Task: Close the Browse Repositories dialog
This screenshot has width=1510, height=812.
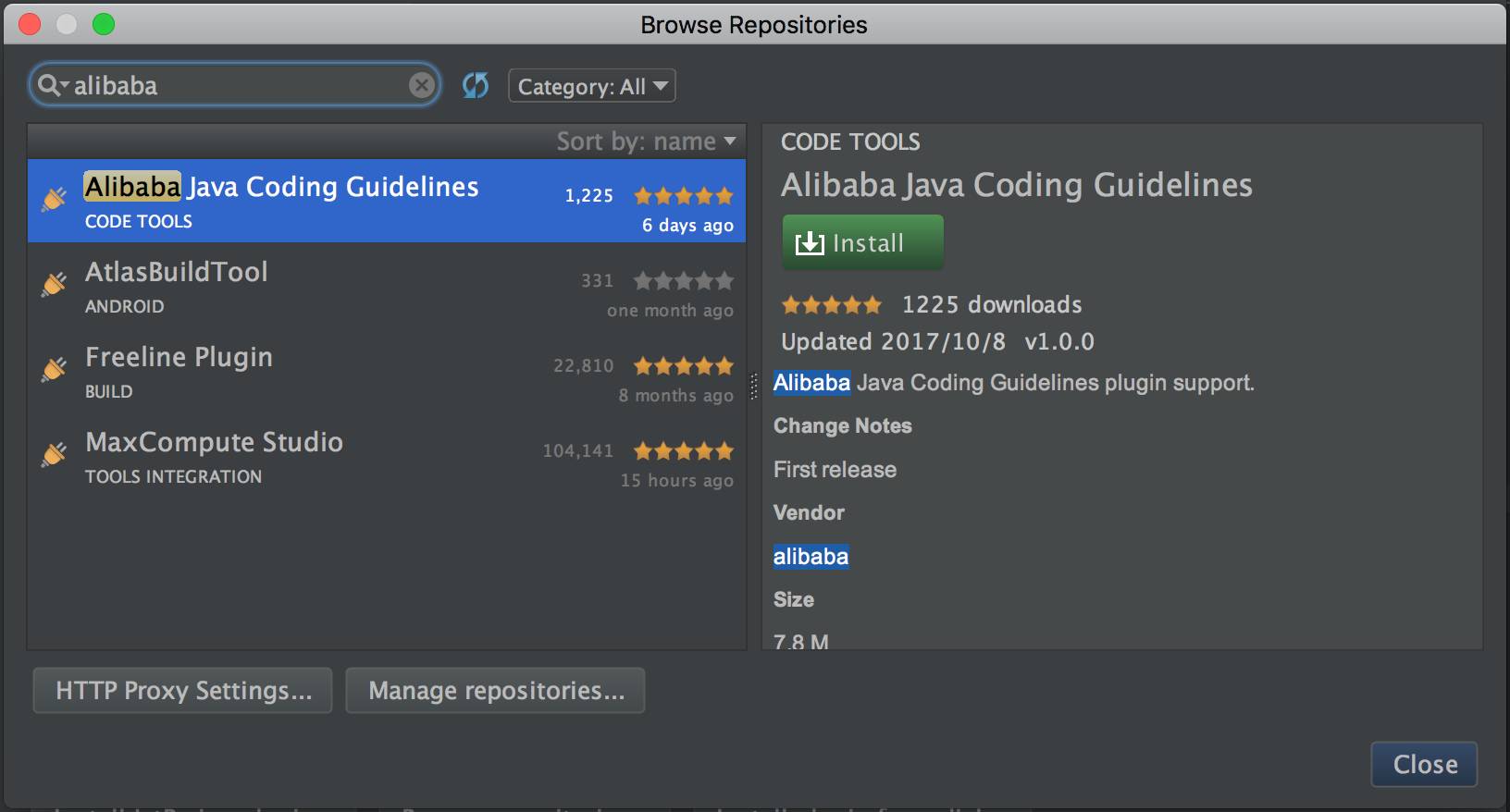Action: coord(1424,764)
